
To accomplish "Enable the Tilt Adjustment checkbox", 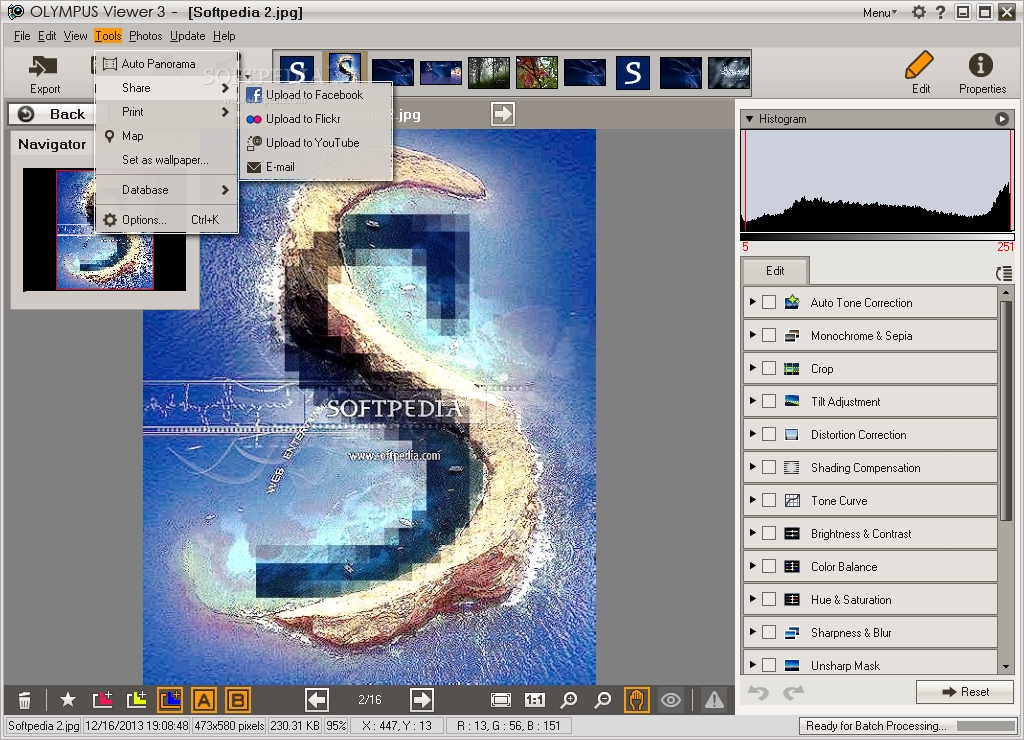I will (x=769, y=401).
